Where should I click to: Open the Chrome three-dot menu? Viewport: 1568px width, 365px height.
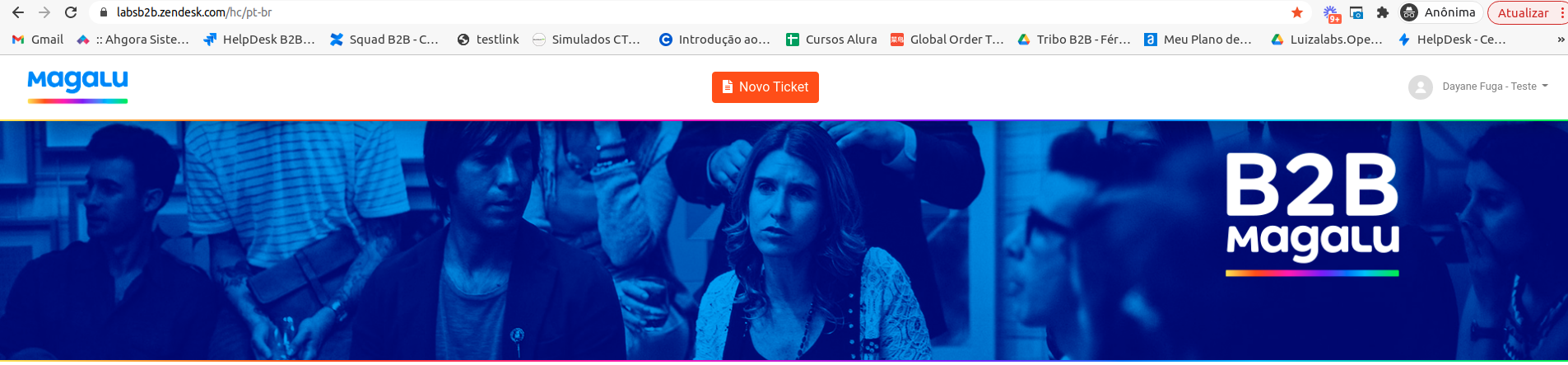click(x=1561, y=12)
